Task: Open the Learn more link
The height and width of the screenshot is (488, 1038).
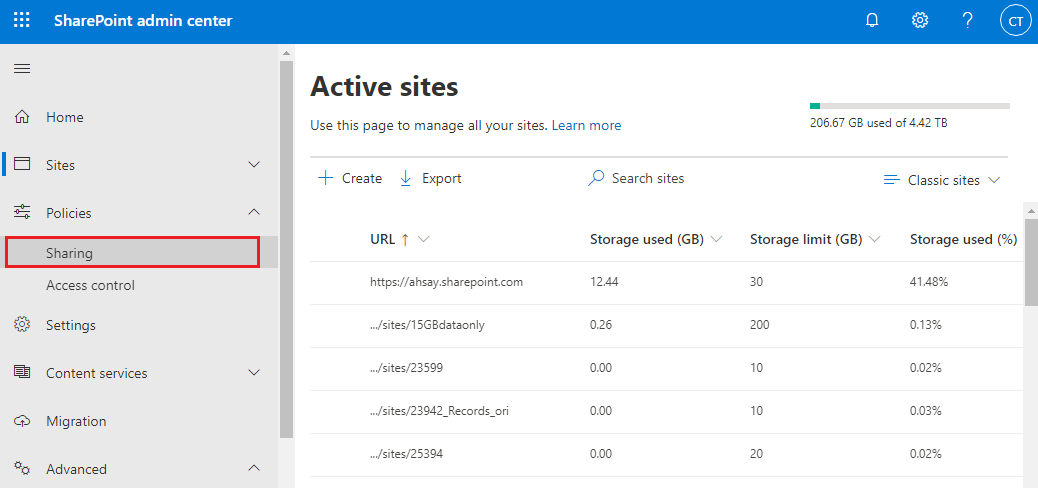Action: coord(586,125)
